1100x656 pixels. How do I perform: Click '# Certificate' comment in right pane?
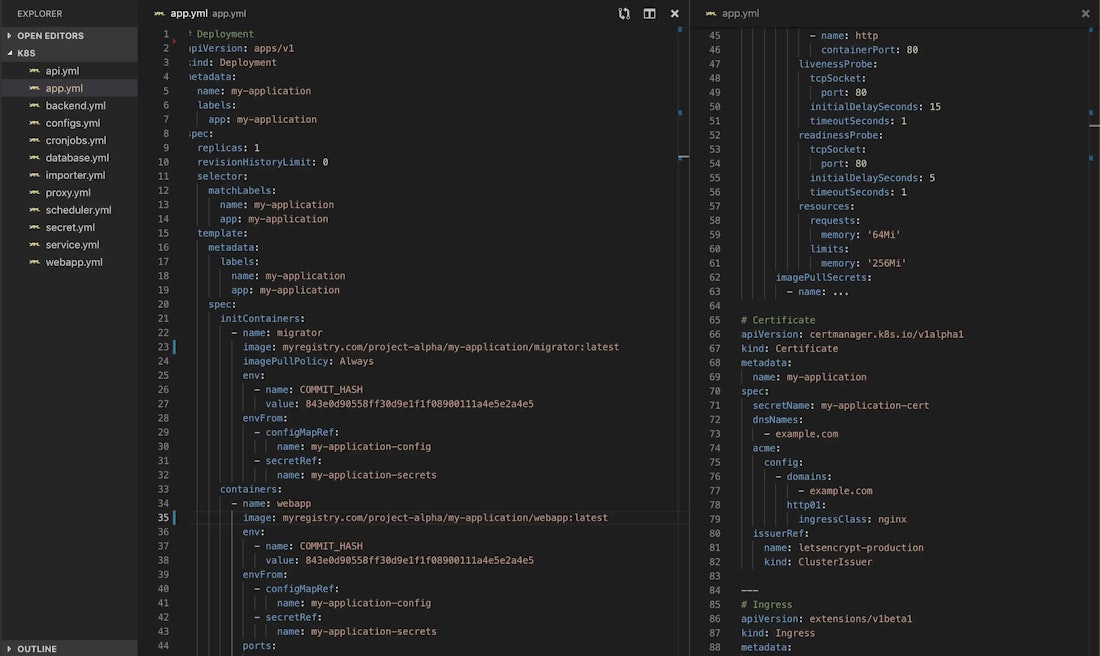[778, 320]
